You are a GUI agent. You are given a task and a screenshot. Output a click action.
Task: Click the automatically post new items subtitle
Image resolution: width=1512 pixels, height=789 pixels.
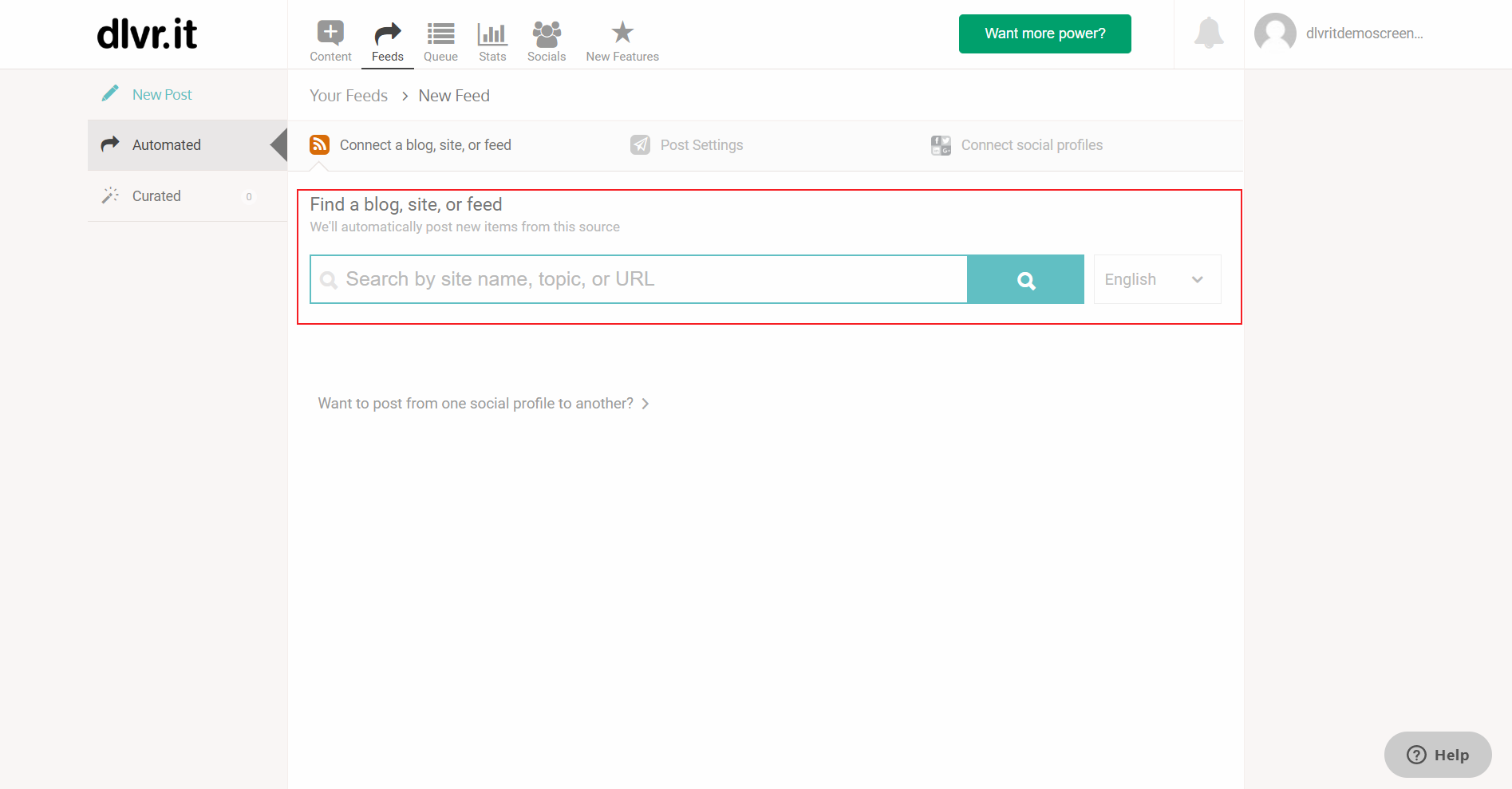click(464, 227)
